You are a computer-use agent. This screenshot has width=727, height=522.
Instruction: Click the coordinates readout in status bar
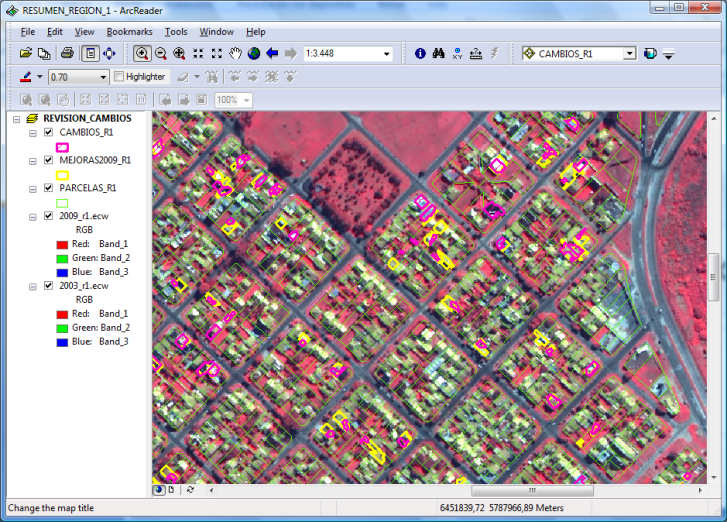point(502,508)
